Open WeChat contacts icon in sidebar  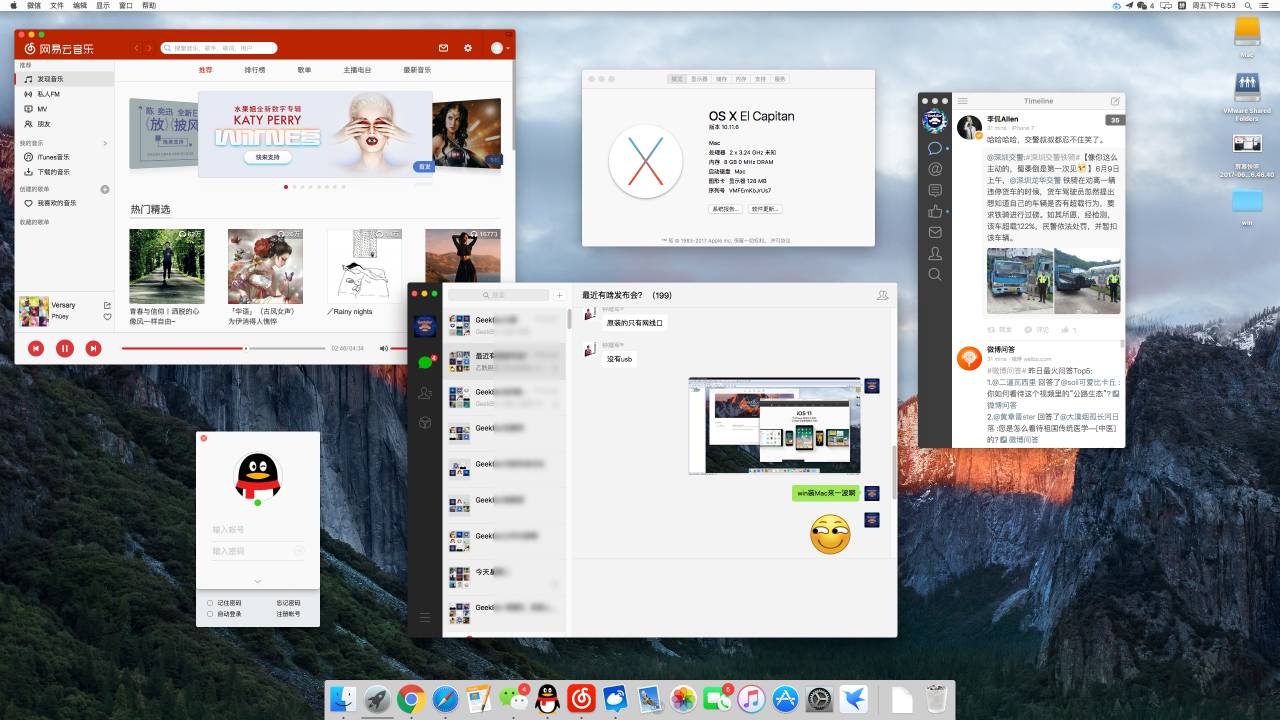pyautogui.click(x=425, y=393)
